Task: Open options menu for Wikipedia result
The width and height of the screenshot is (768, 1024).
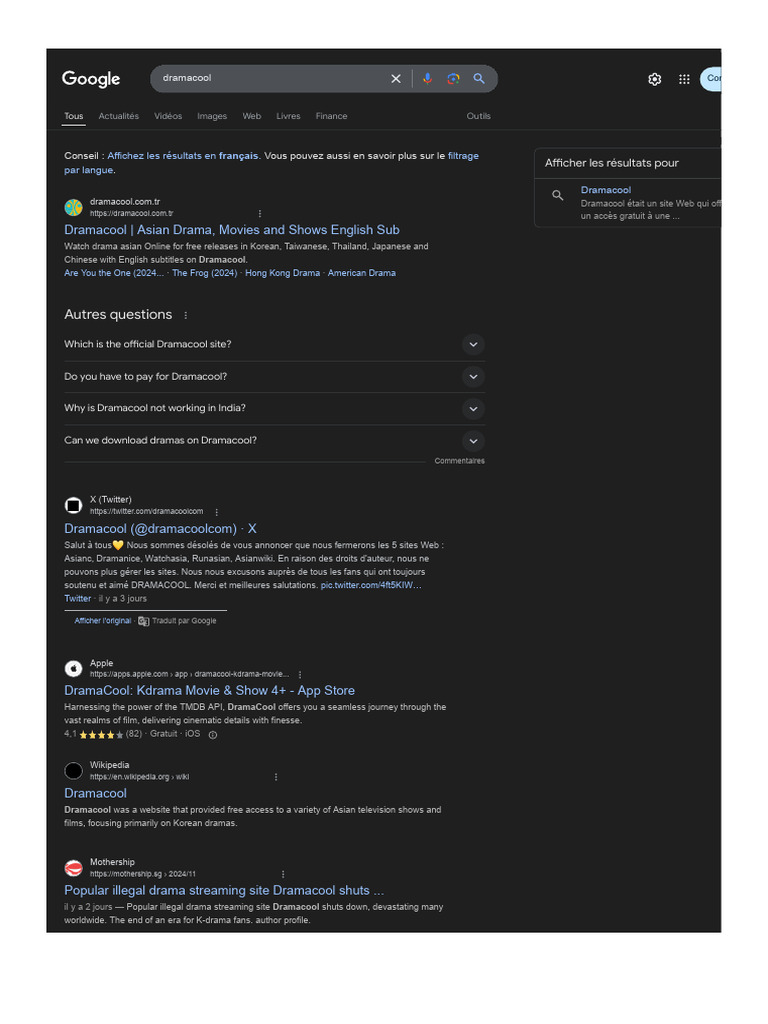Action: pyautogui.click(x=276, y=777)
